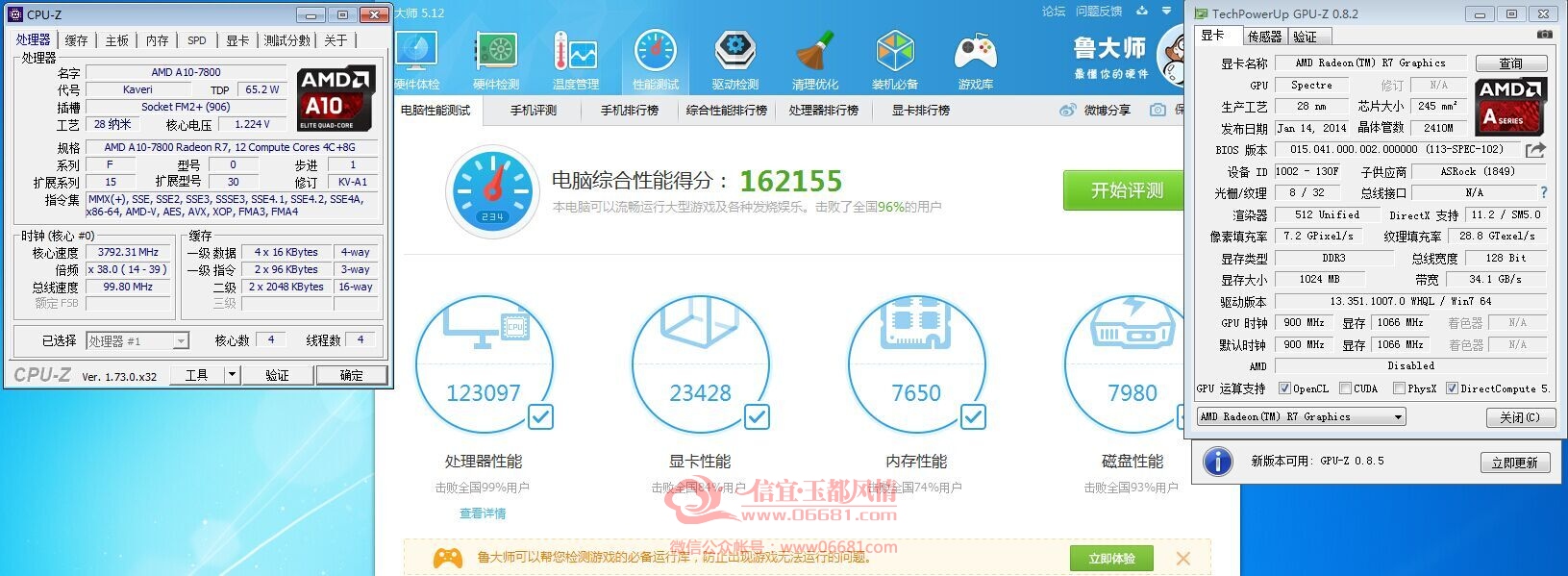Click the Ludashi title bar dropdown menu arrow
This screenshot has height=576, width=1568.
[x=1167, y=12]
